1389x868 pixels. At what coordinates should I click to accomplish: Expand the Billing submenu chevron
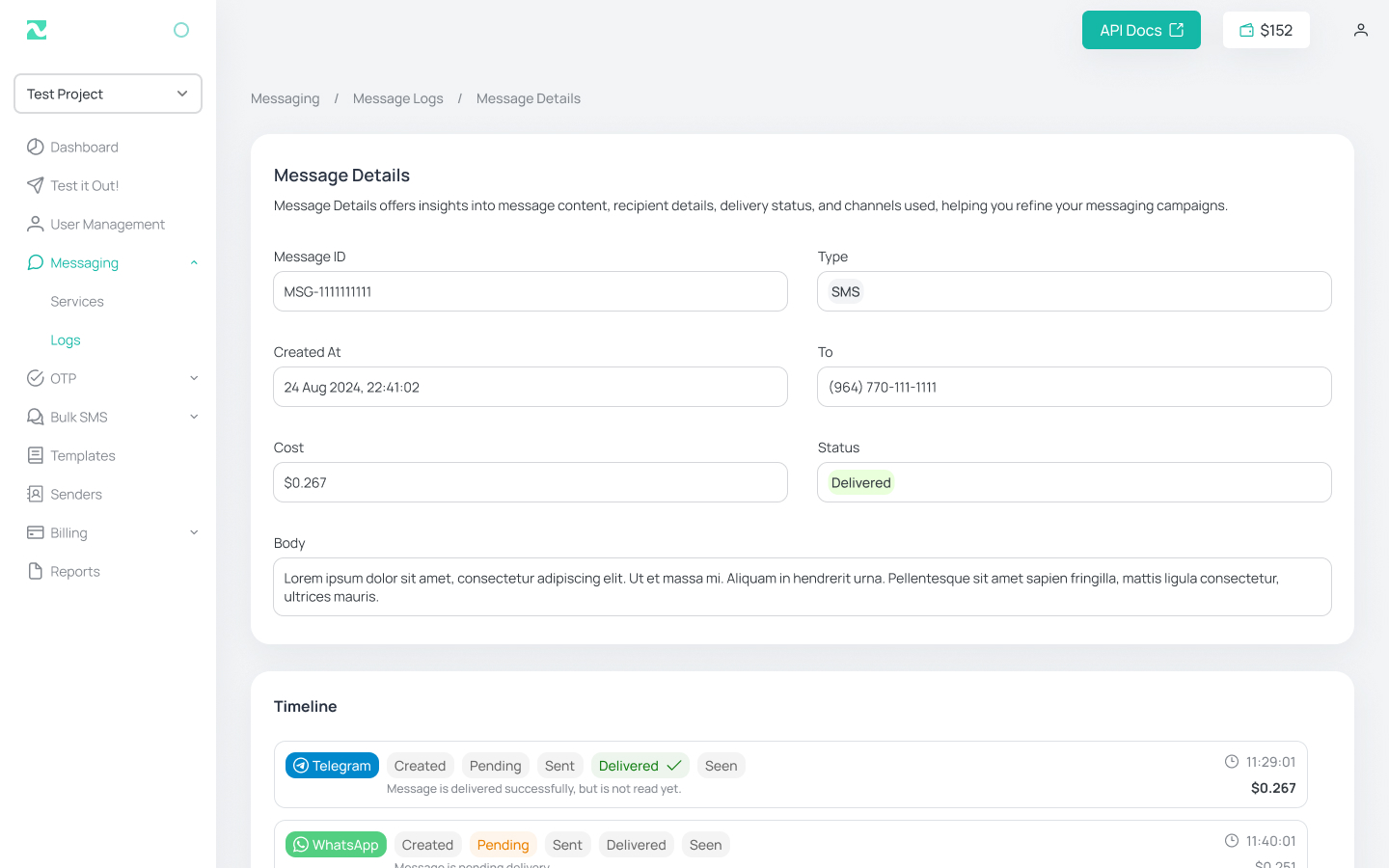(x=194, y=532)
